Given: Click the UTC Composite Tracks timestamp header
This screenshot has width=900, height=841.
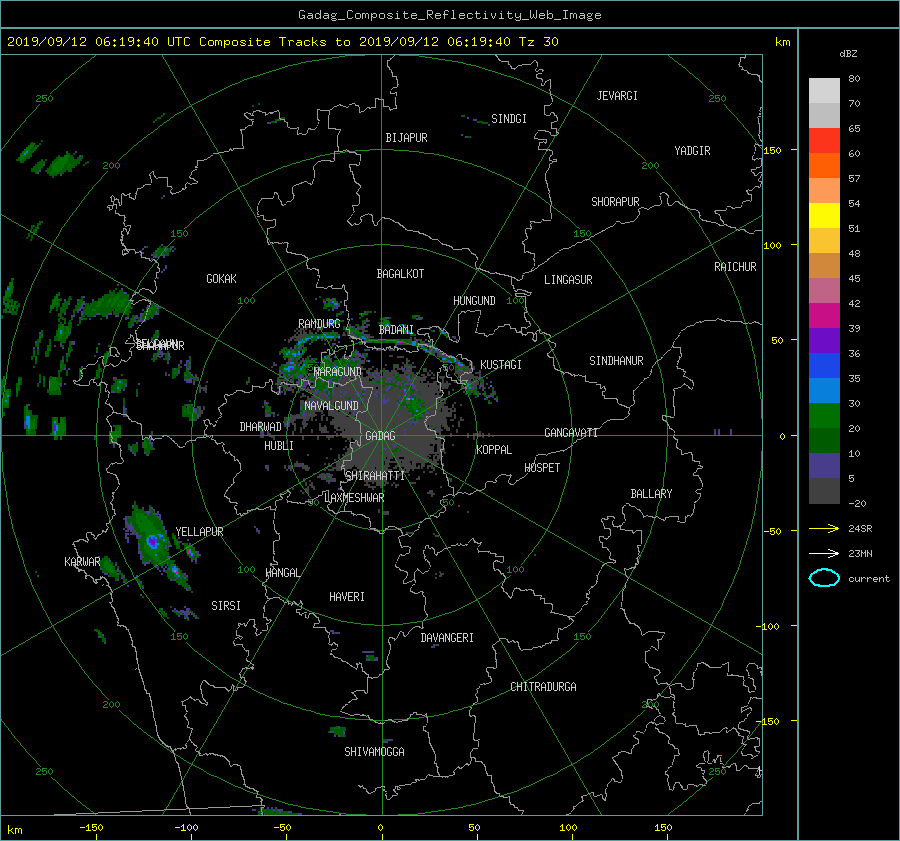Looking at the screenshot, I should (x=282, y=42).
